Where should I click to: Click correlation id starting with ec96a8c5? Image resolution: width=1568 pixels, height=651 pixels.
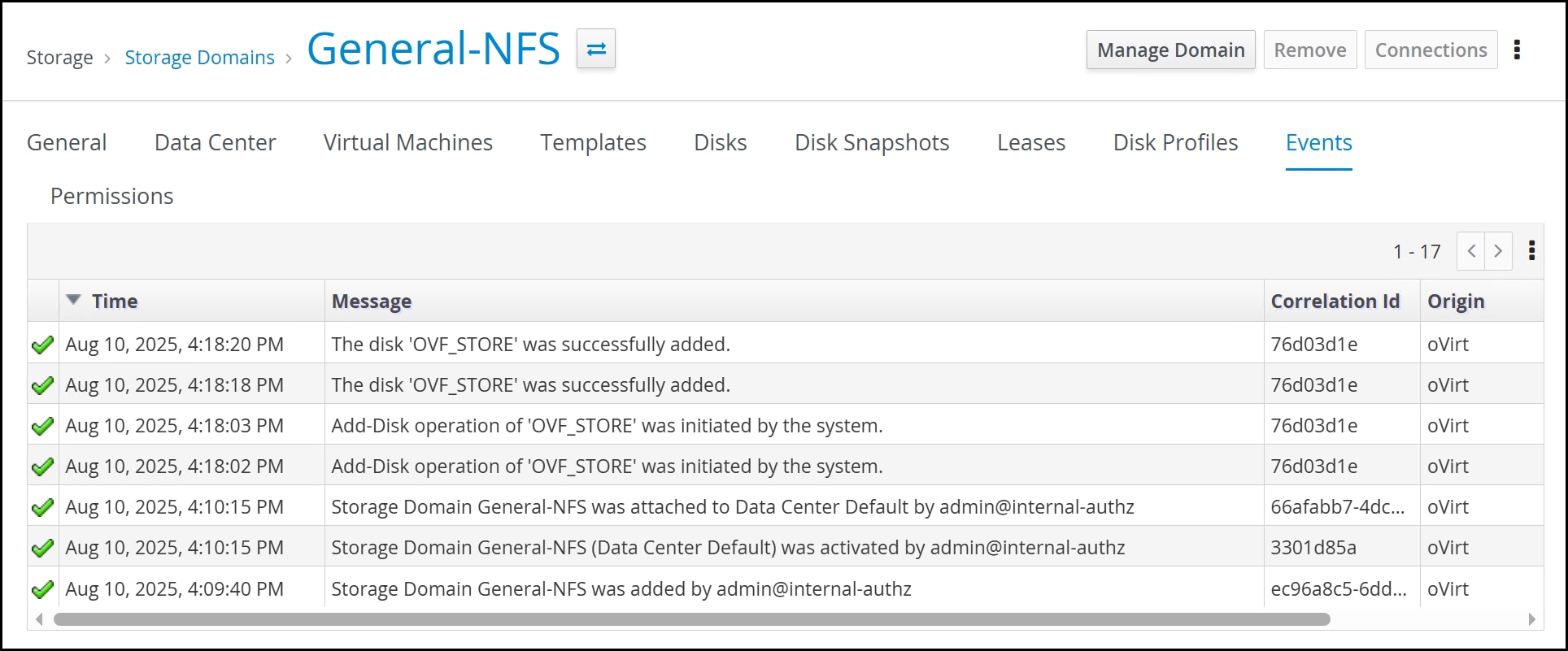1339,589
